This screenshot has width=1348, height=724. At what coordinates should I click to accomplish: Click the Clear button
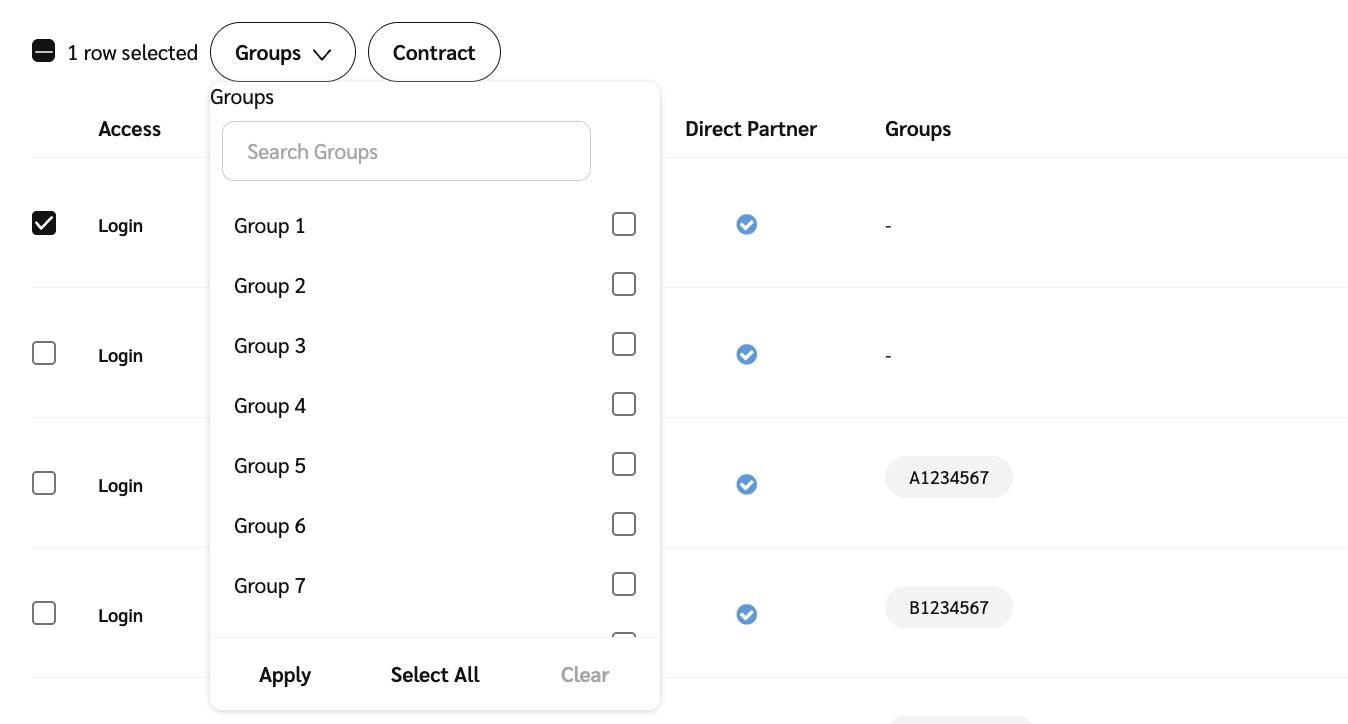pyautogui.click(x=585, y=675)
